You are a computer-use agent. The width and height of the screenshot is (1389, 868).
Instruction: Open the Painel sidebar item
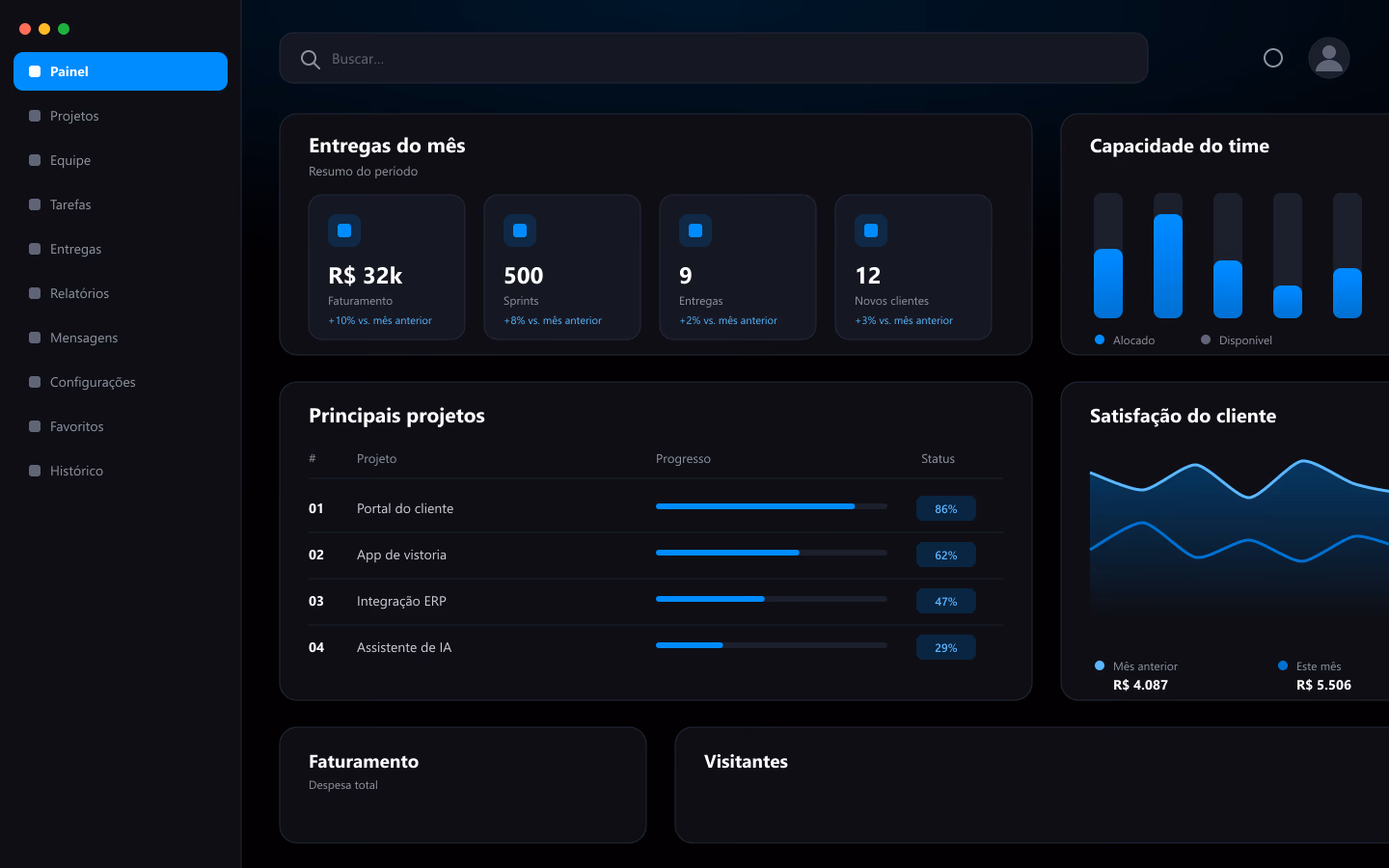[x=121, y=71]
